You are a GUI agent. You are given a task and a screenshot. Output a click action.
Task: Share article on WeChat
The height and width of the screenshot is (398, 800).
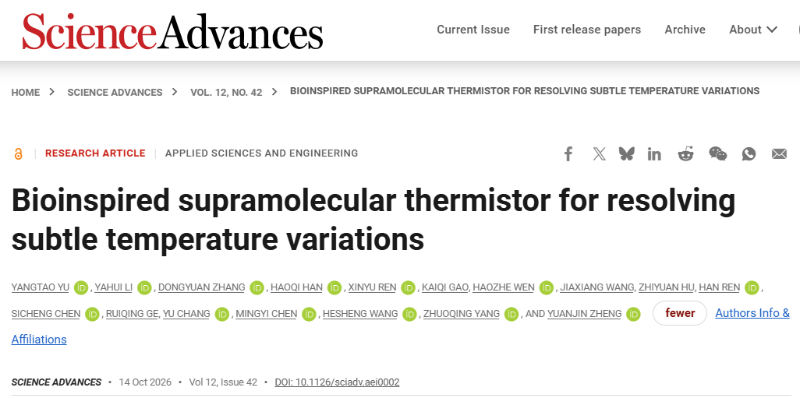pyautogui.click(x=718, y=154)
